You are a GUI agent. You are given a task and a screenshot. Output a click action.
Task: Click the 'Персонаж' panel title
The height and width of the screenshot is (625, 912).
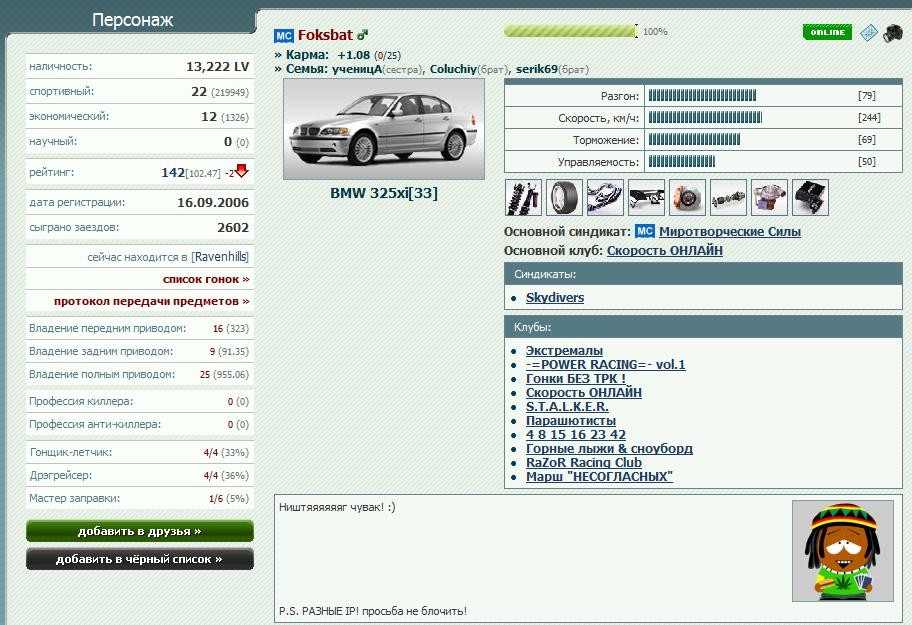point(132,20)
